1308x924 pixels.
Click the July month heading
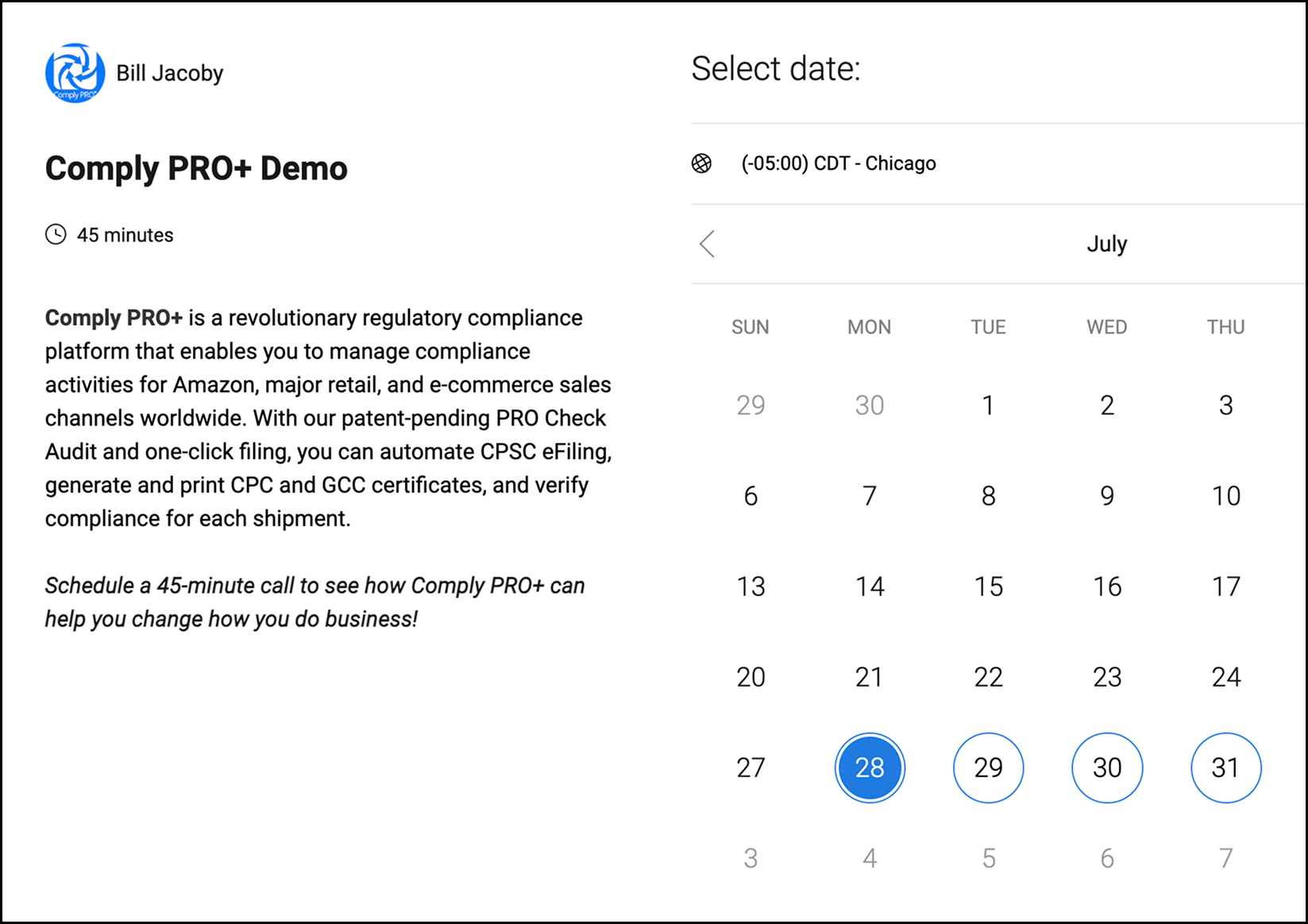[x=1106, y=244]
